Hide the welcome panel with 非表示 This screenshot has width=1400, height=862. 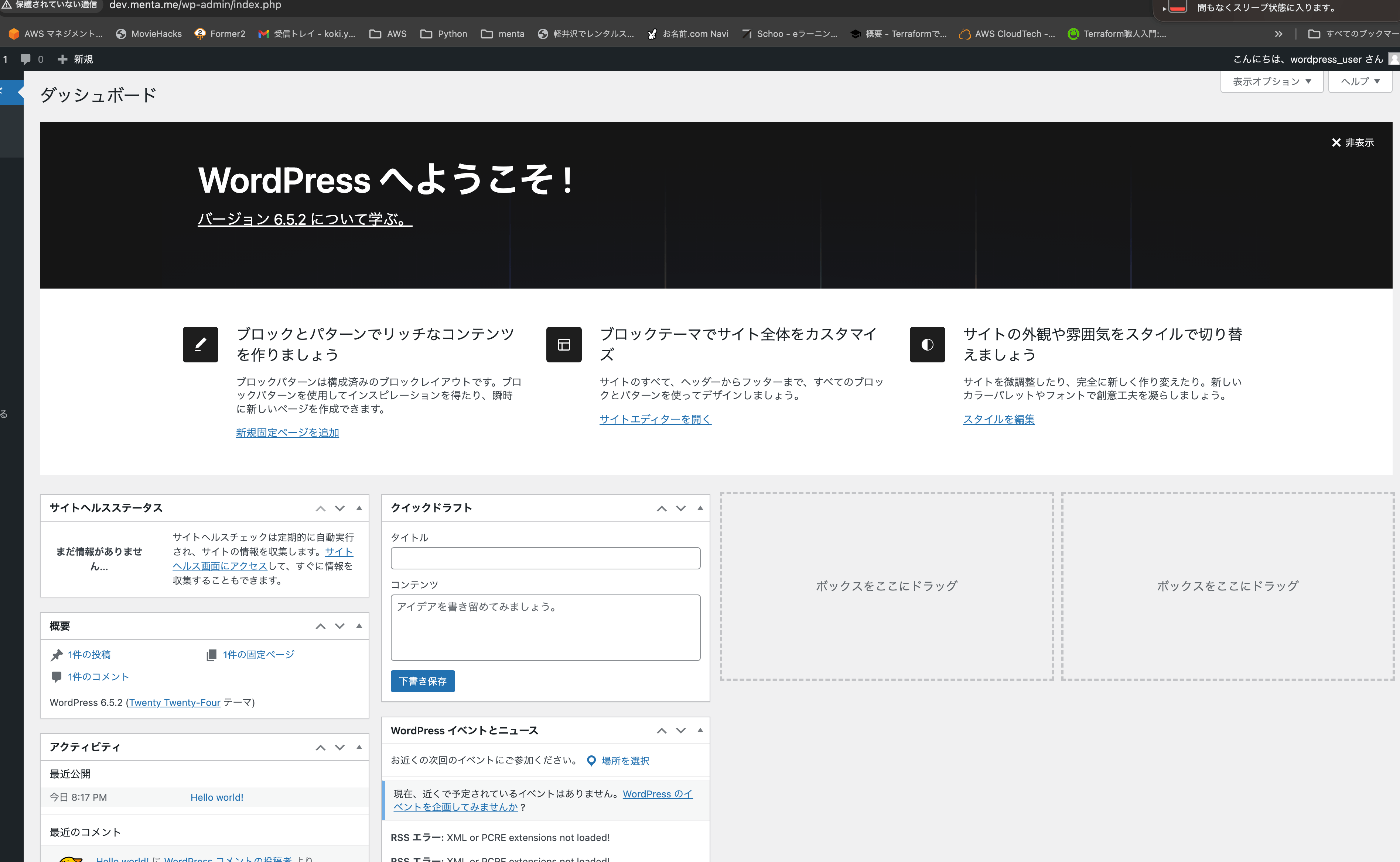click(x=1352, y=143)
